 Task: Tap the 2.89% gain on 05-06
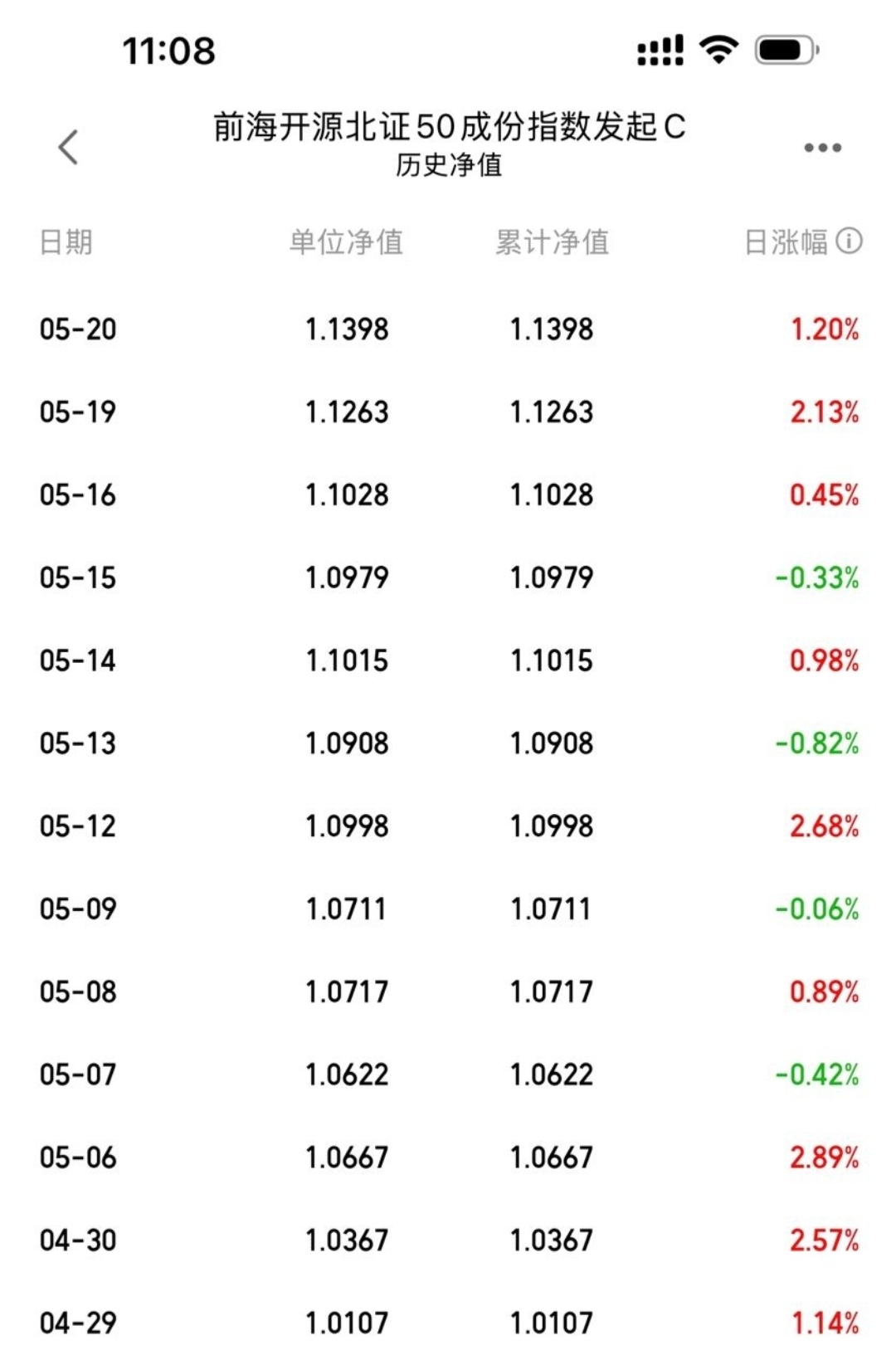824,1157
